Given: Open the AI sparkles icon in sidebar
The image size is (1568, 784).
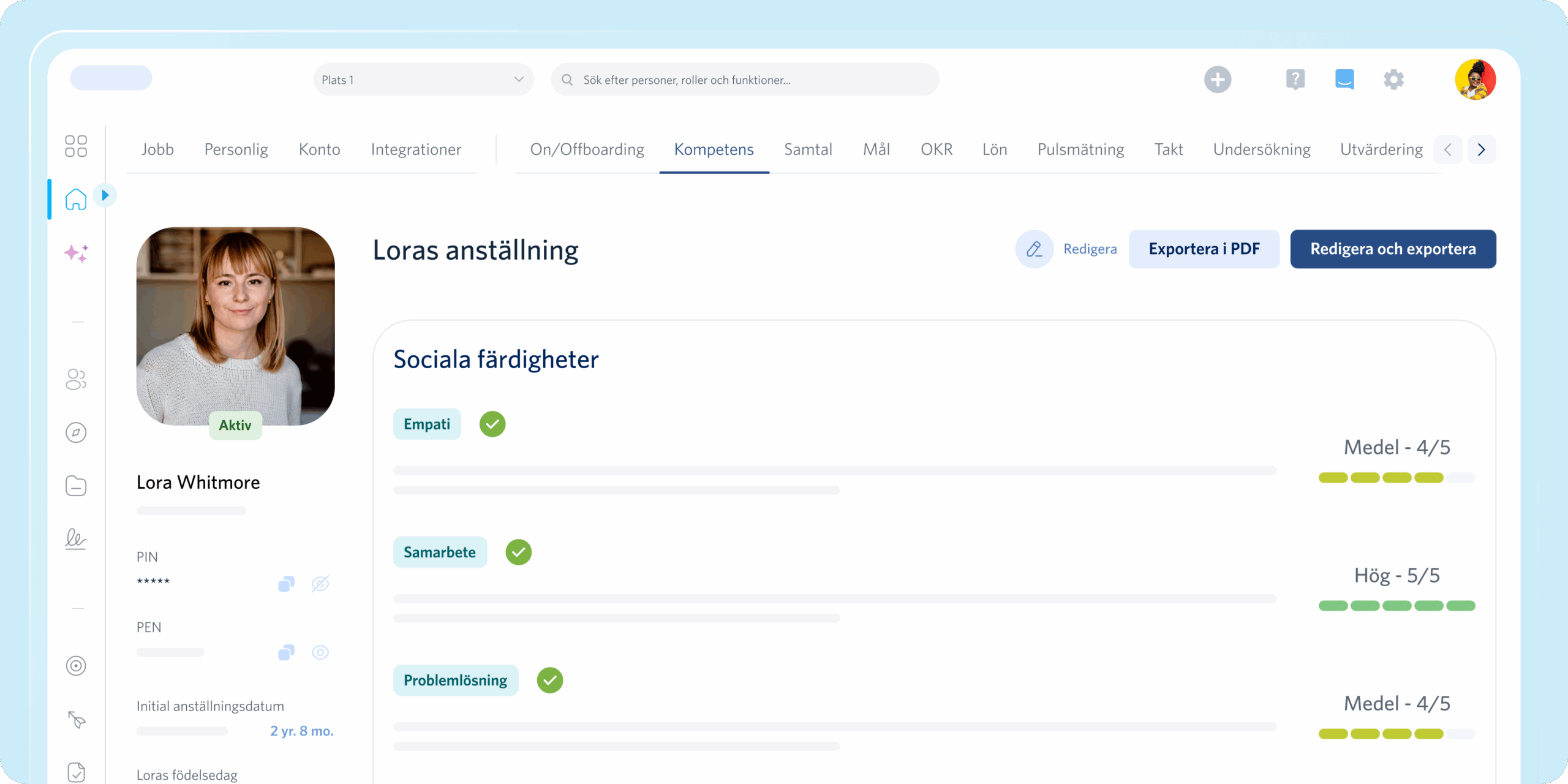Looking at the screenshot, I should tap(76, 253).
